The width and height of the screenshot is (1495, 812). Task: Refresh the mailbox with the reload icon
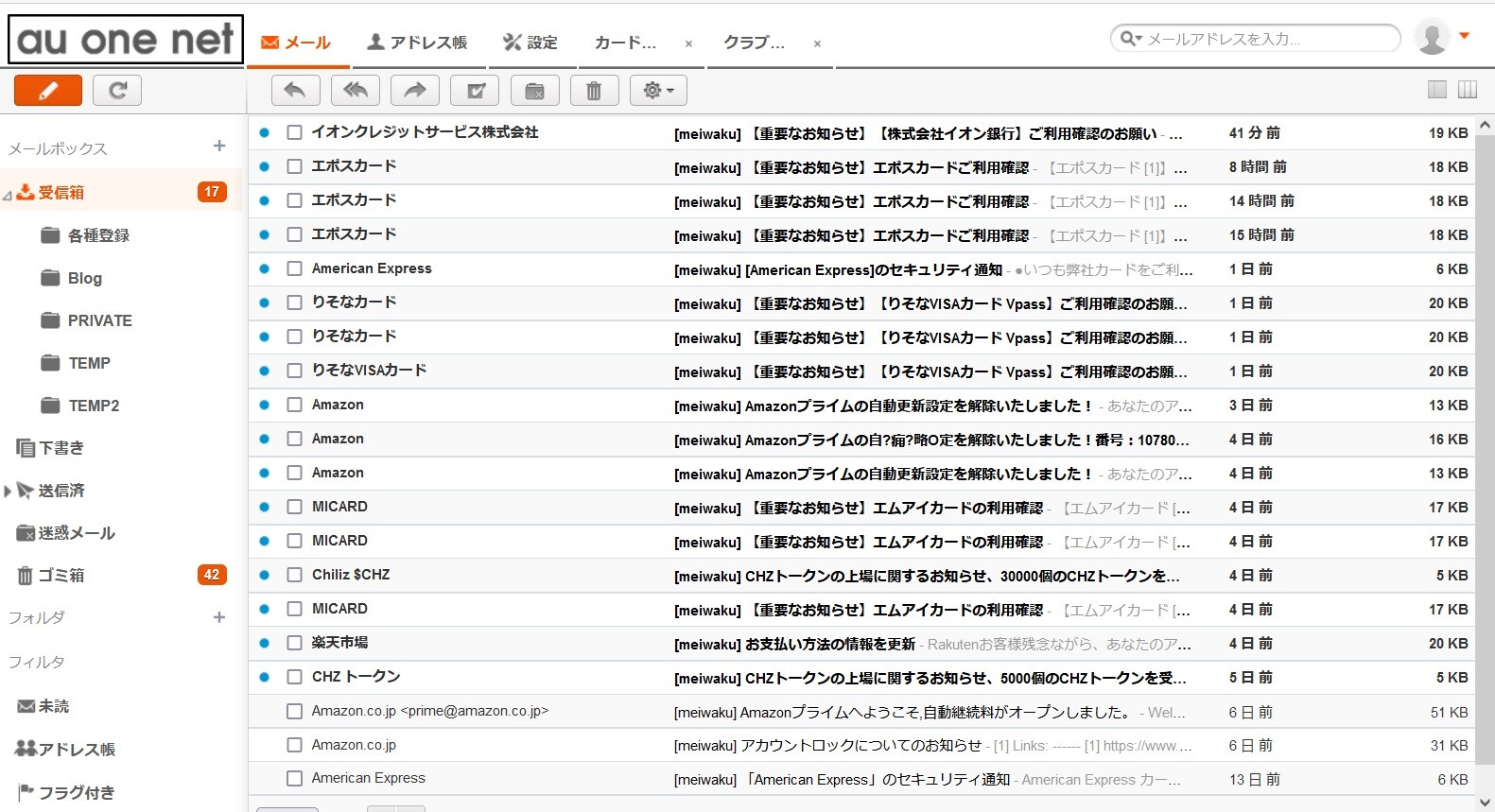(117, 91)
